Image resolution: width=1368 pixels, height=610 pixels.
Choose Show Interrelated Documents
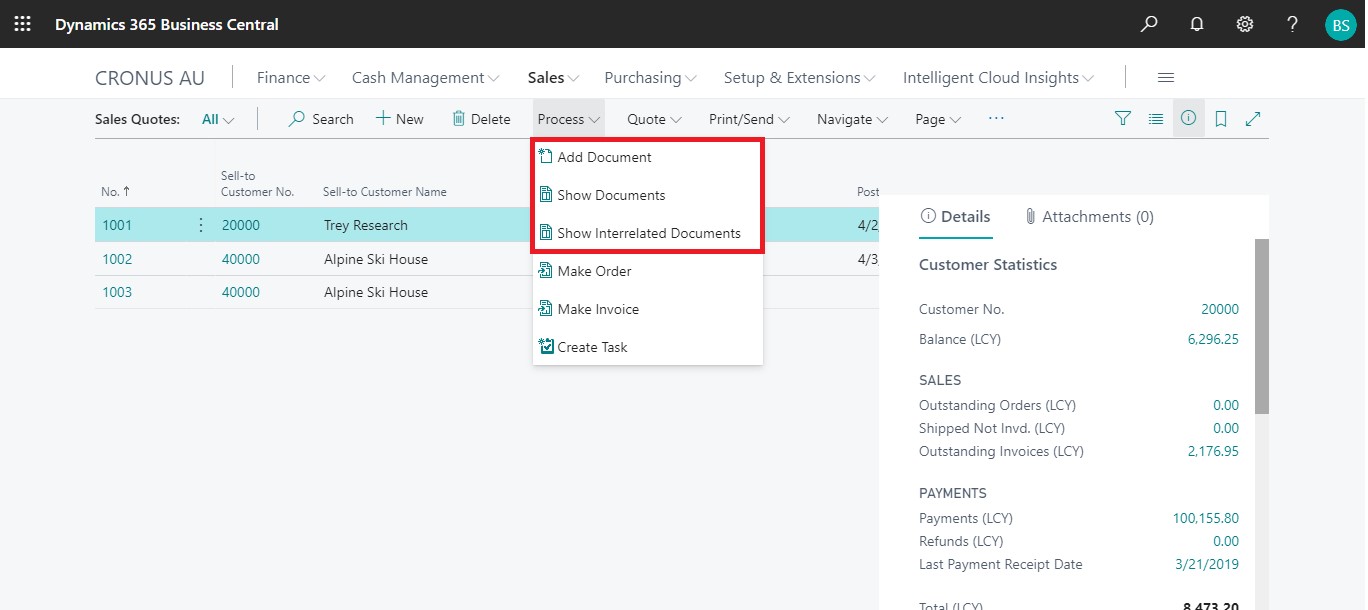(648, 233)
